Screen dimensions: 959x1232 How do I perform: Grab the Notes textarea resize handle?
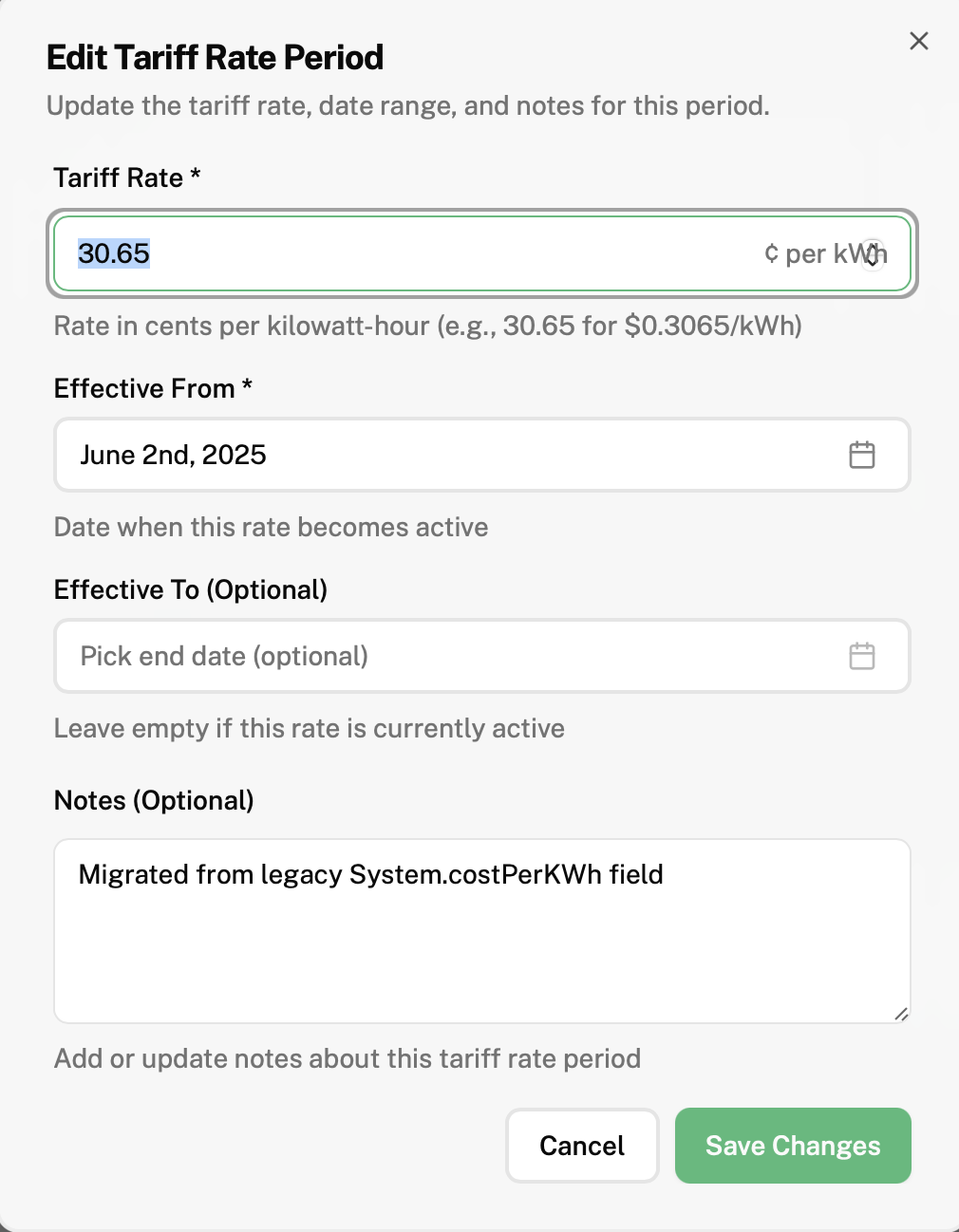point(901,1014)
